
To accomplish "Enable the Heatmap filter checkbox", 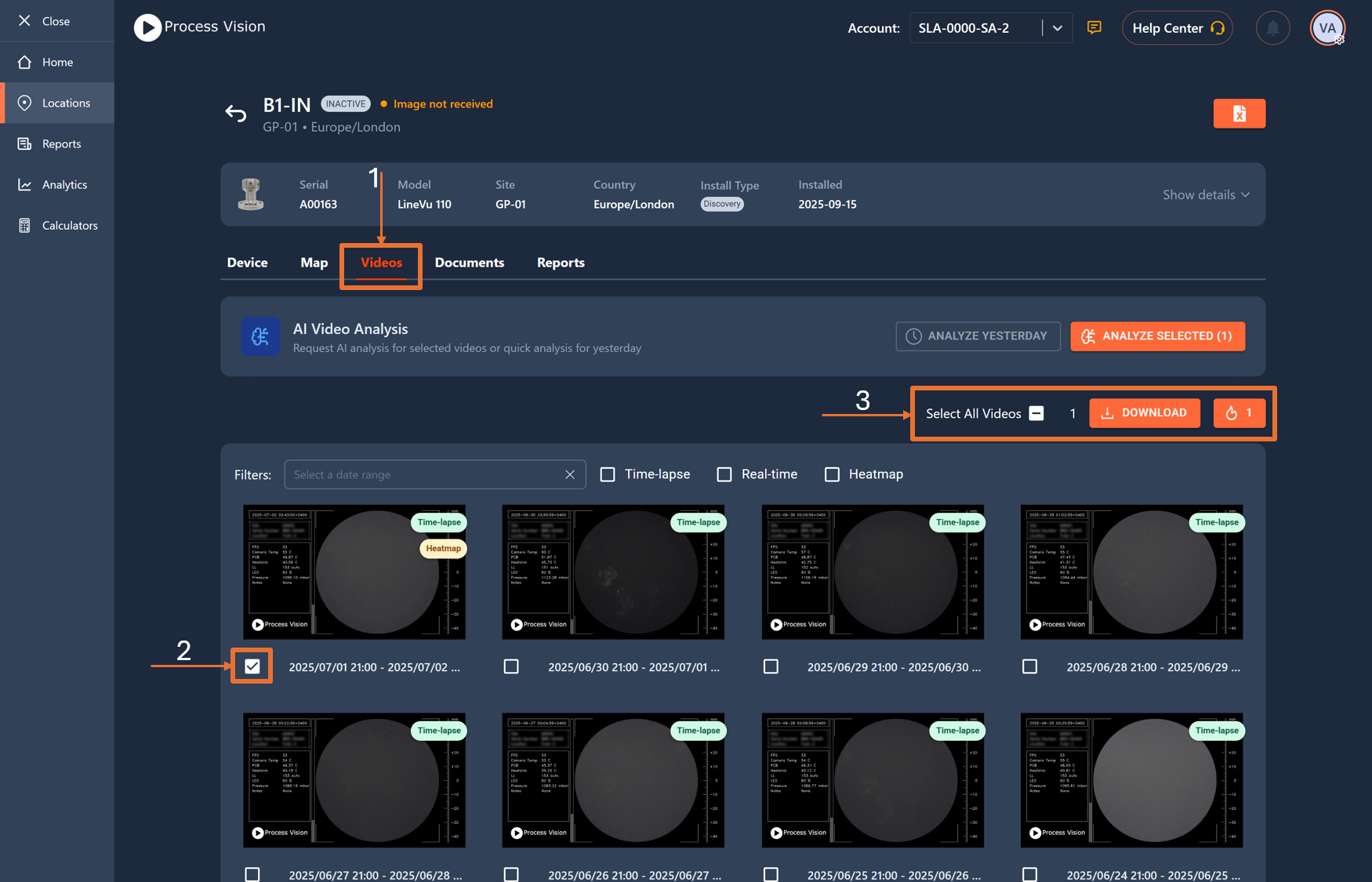I will coord(832,474).
